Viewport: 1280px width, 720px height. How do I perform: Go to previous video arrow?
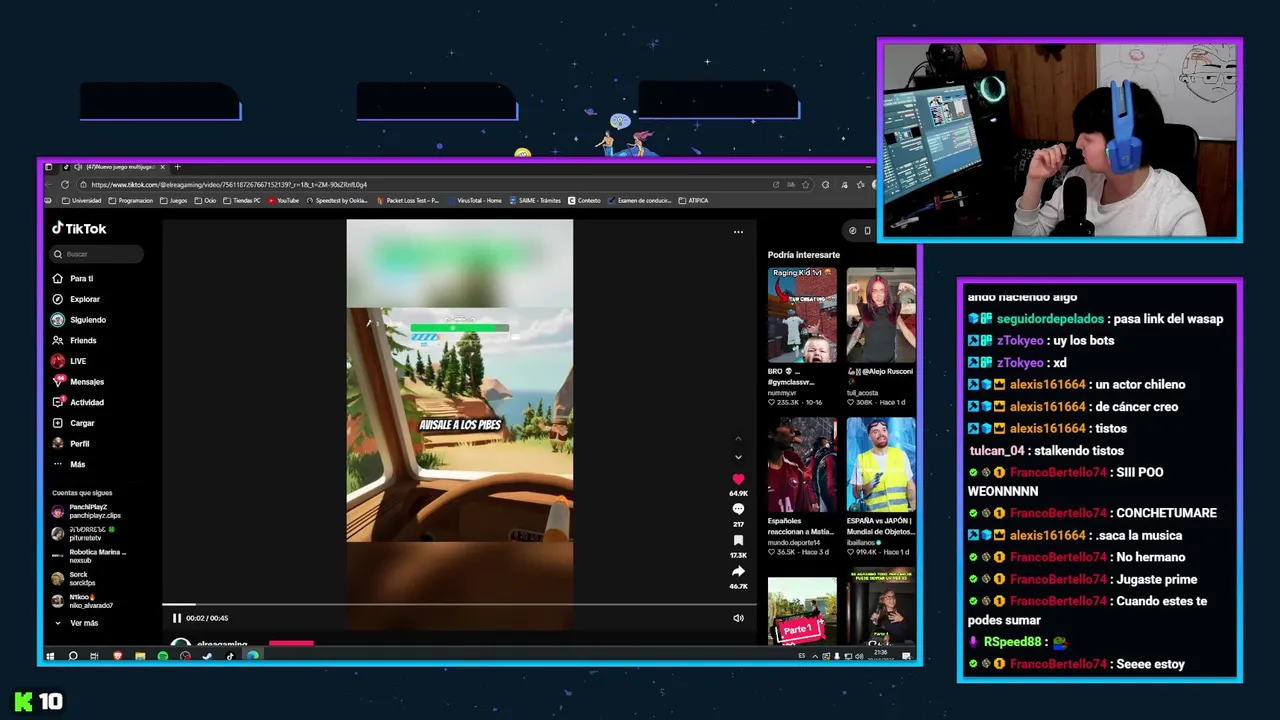pos(738,439)
